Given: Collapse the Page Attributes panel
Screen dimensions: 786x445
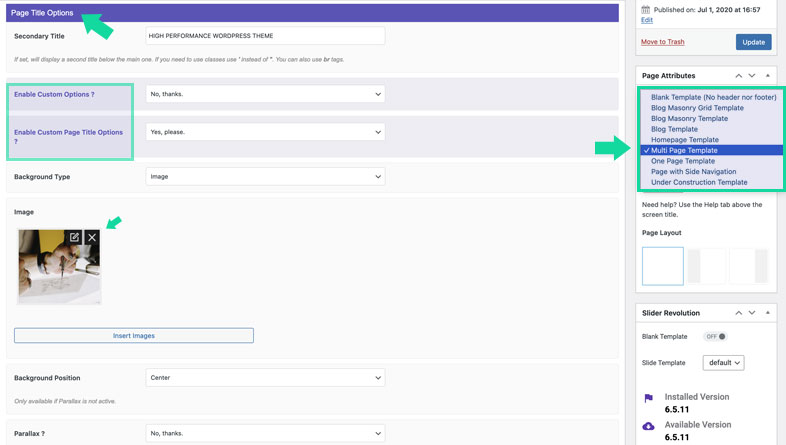Looking at the screenshot, I should click(768, 76).
